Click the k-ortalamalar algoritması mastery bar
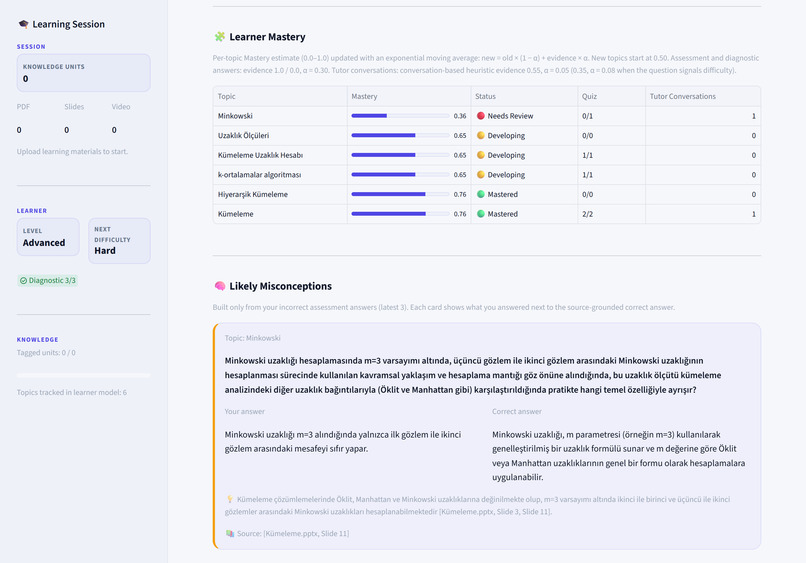 [400, 174]
